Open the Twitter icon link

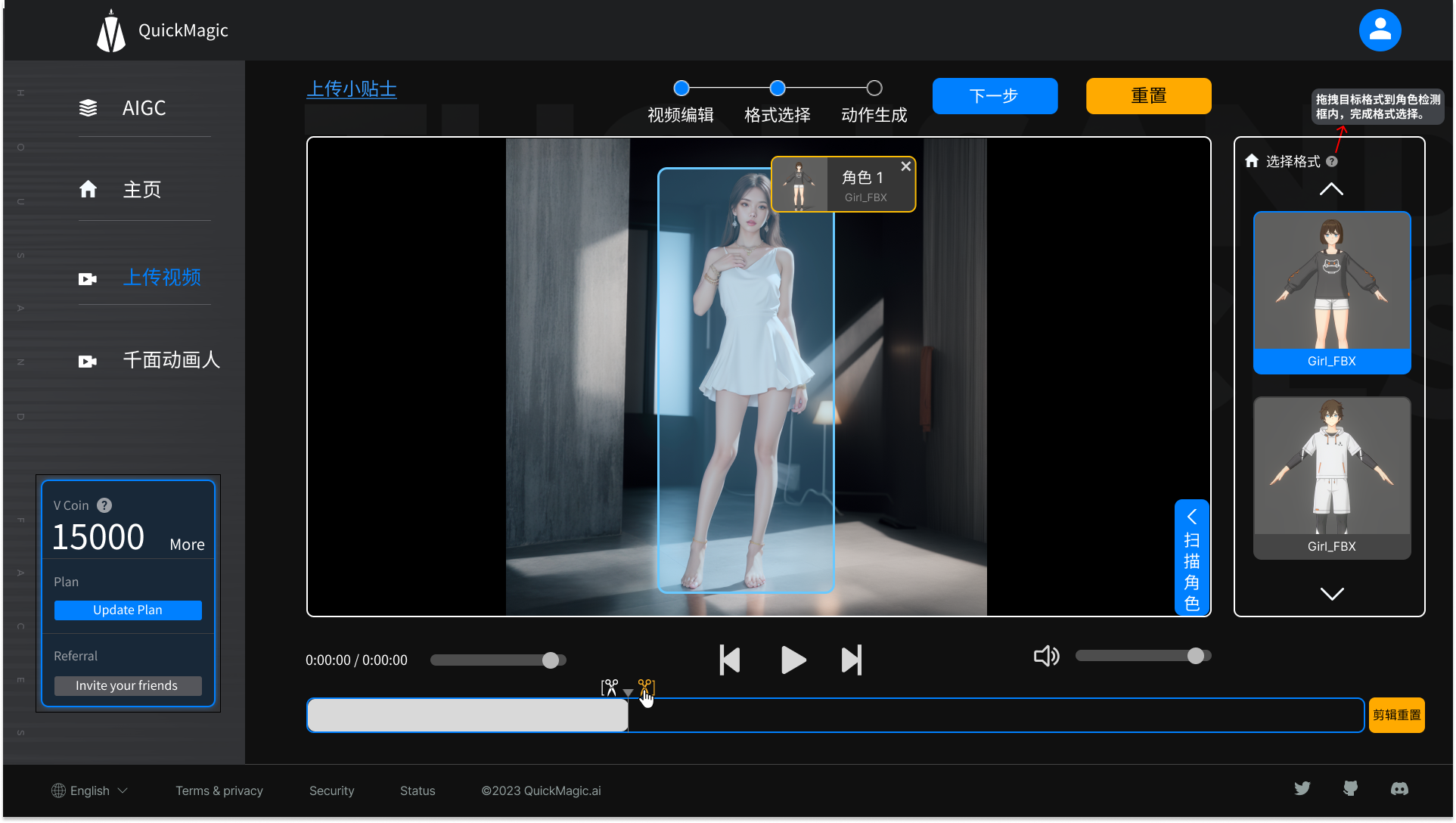1302,789
